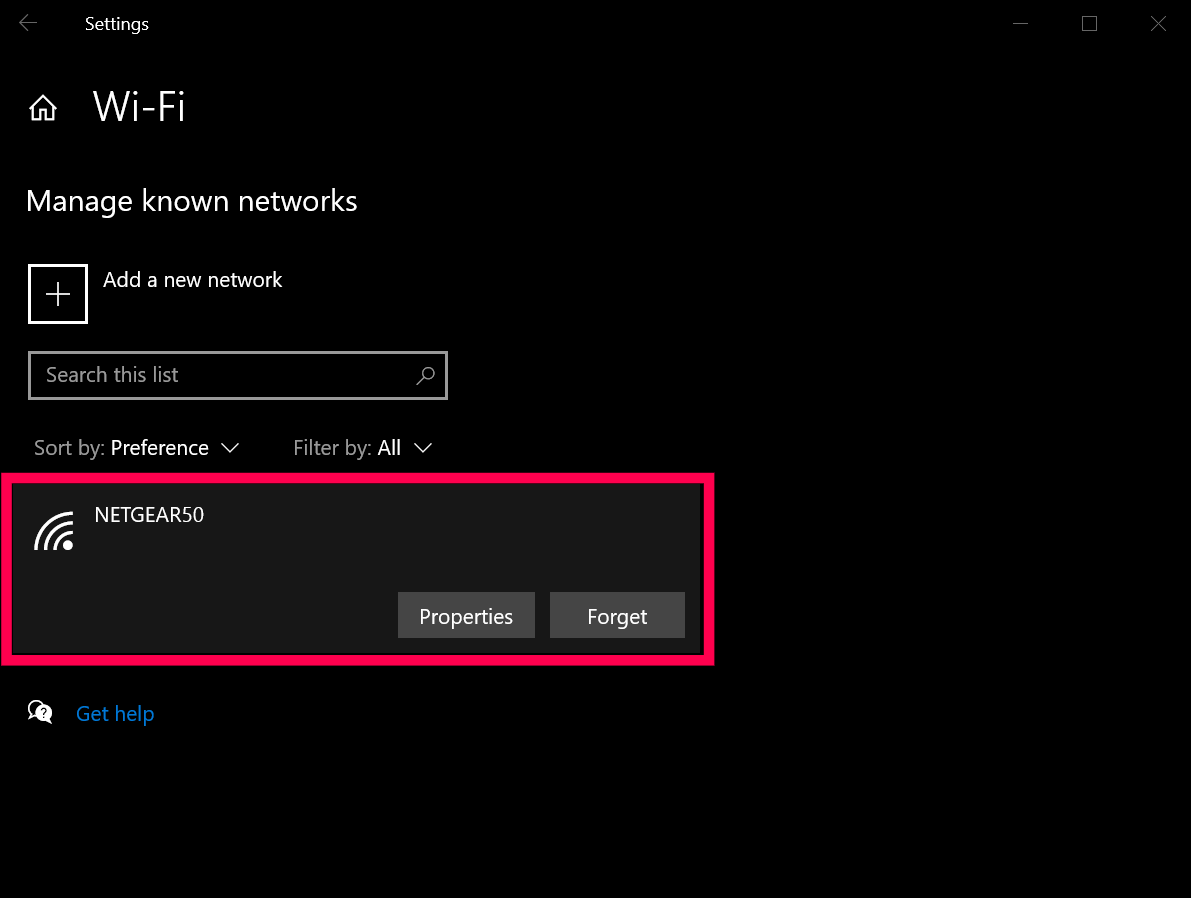Go to Settings home via house icon
1191x898 pixels.
click(43, 108)
